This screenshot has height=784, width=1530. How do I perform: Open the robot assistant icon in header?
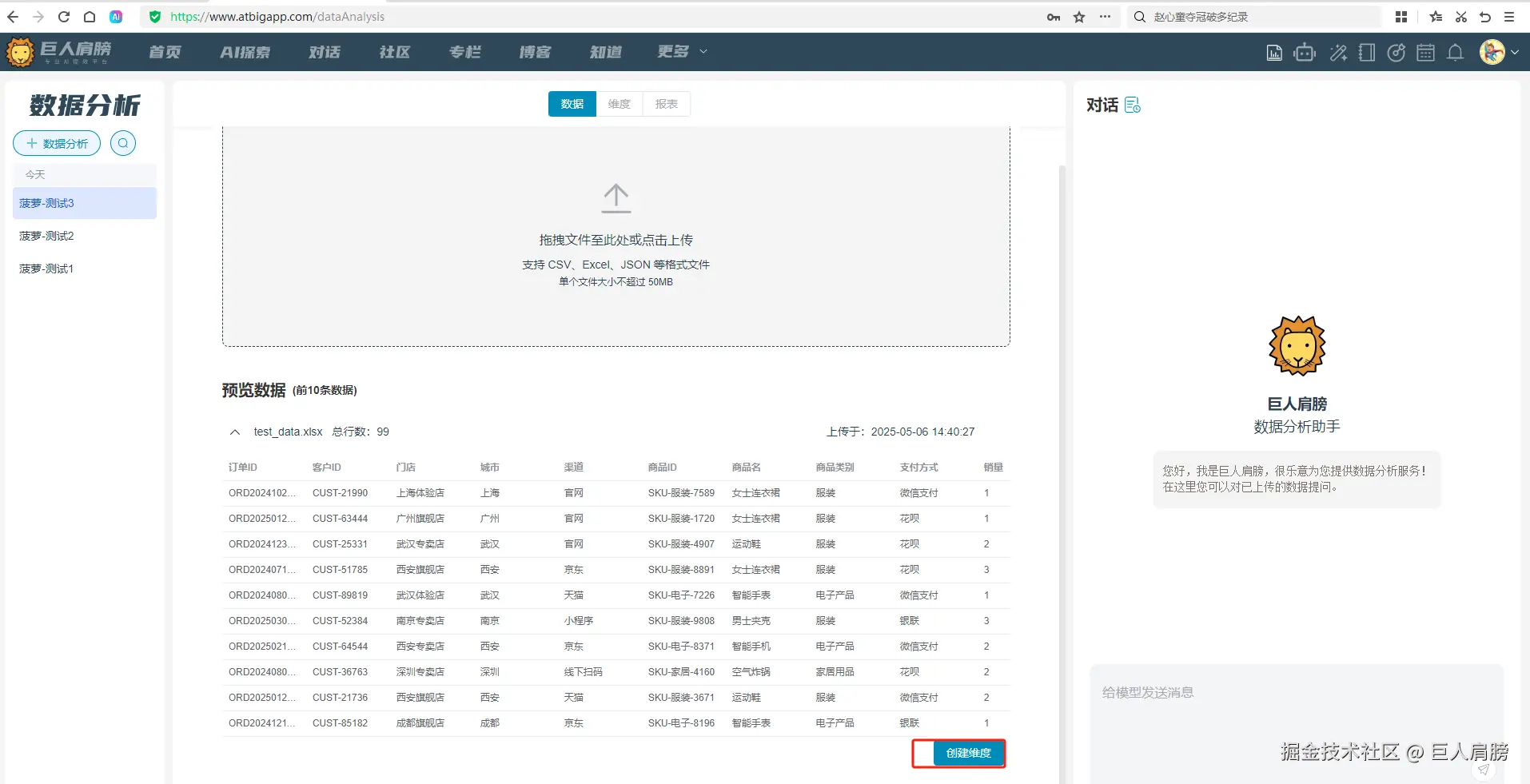1305,53
